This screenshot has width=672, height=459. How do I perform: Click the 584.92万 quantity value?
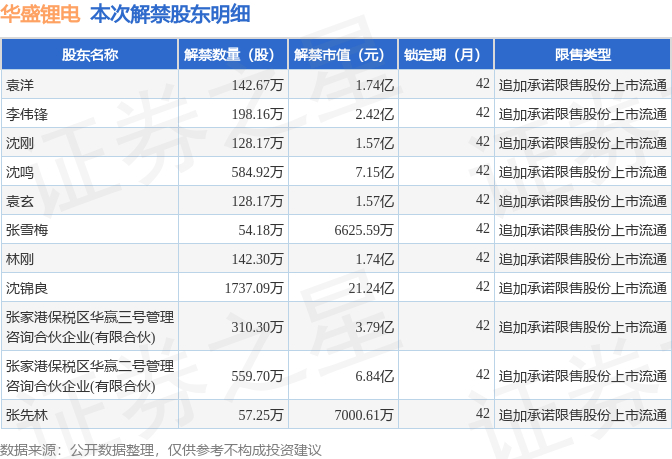[x=257, y=172]
